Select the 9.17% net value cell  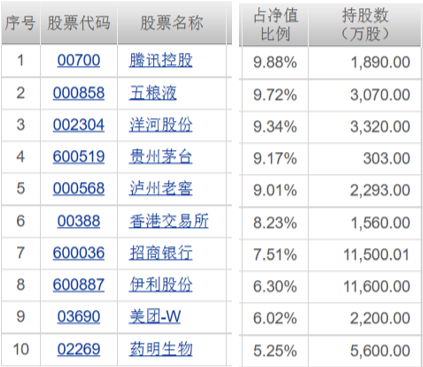pos(275,158)
